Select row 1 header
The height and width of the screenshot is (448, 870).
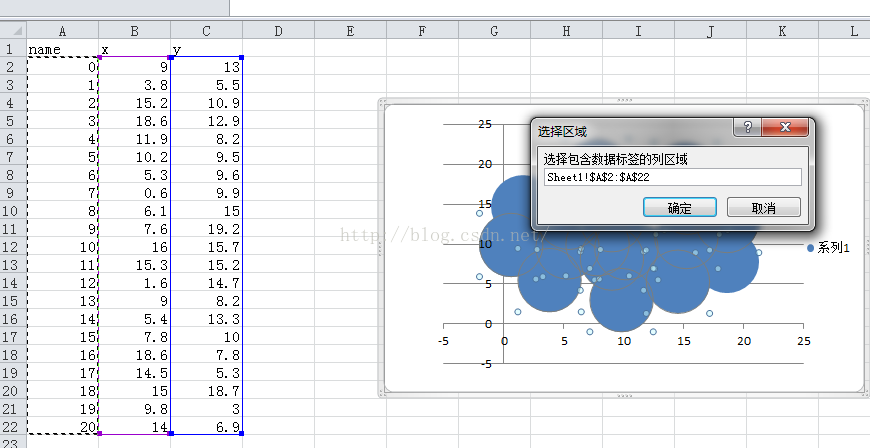point(13,49)
